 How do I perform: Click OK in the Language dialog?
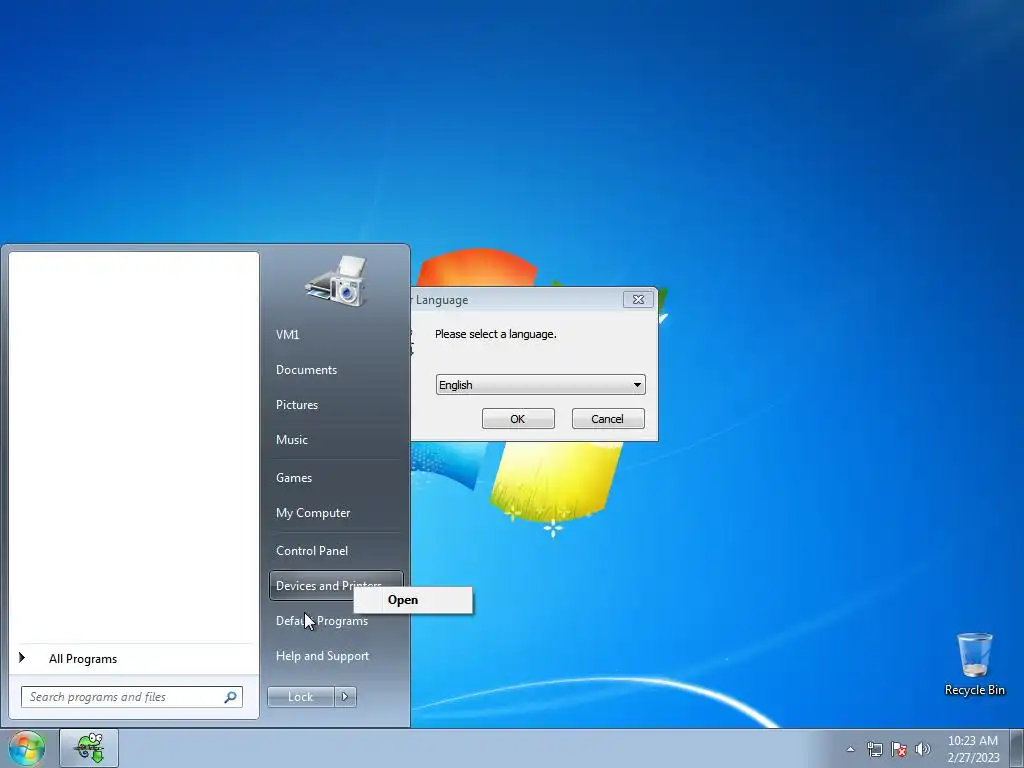point(518,419)
